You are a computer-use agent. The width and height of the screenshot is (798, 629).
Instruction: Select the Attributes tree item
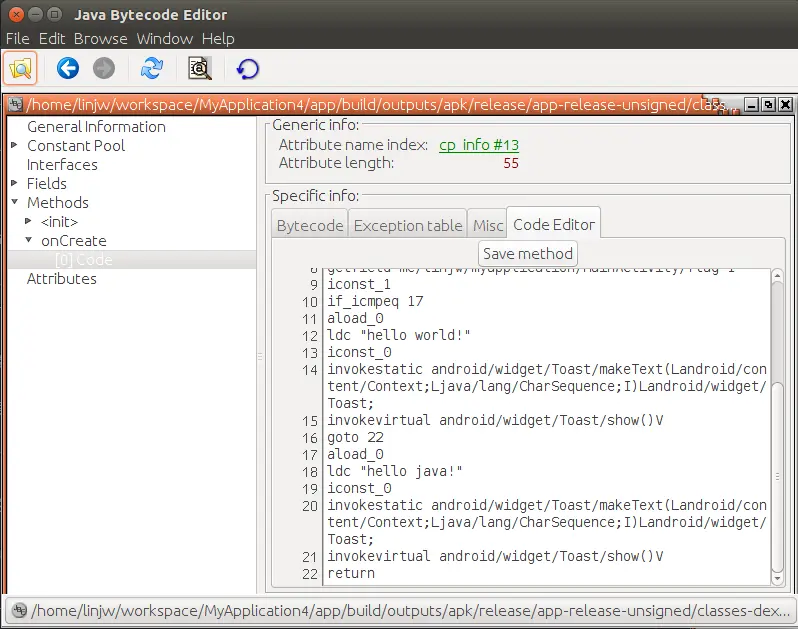[62, 278]
